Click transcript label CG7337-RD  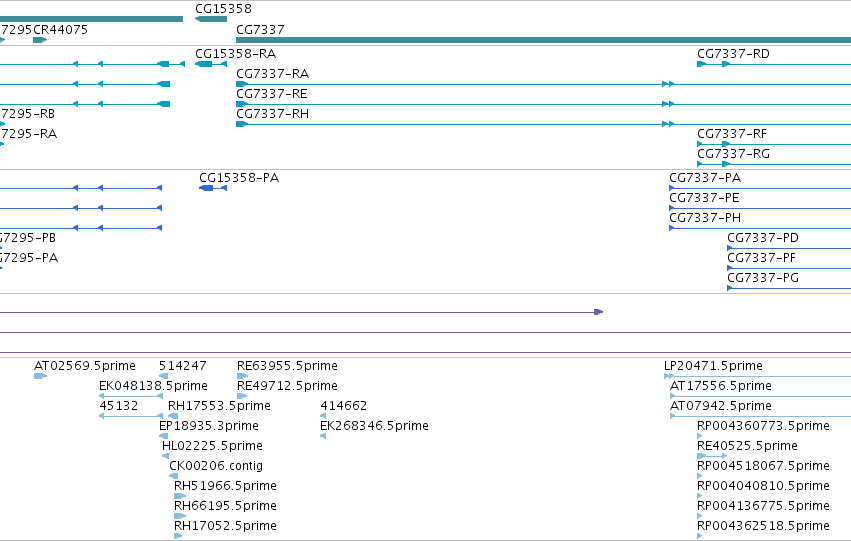[x=733, y=54]
